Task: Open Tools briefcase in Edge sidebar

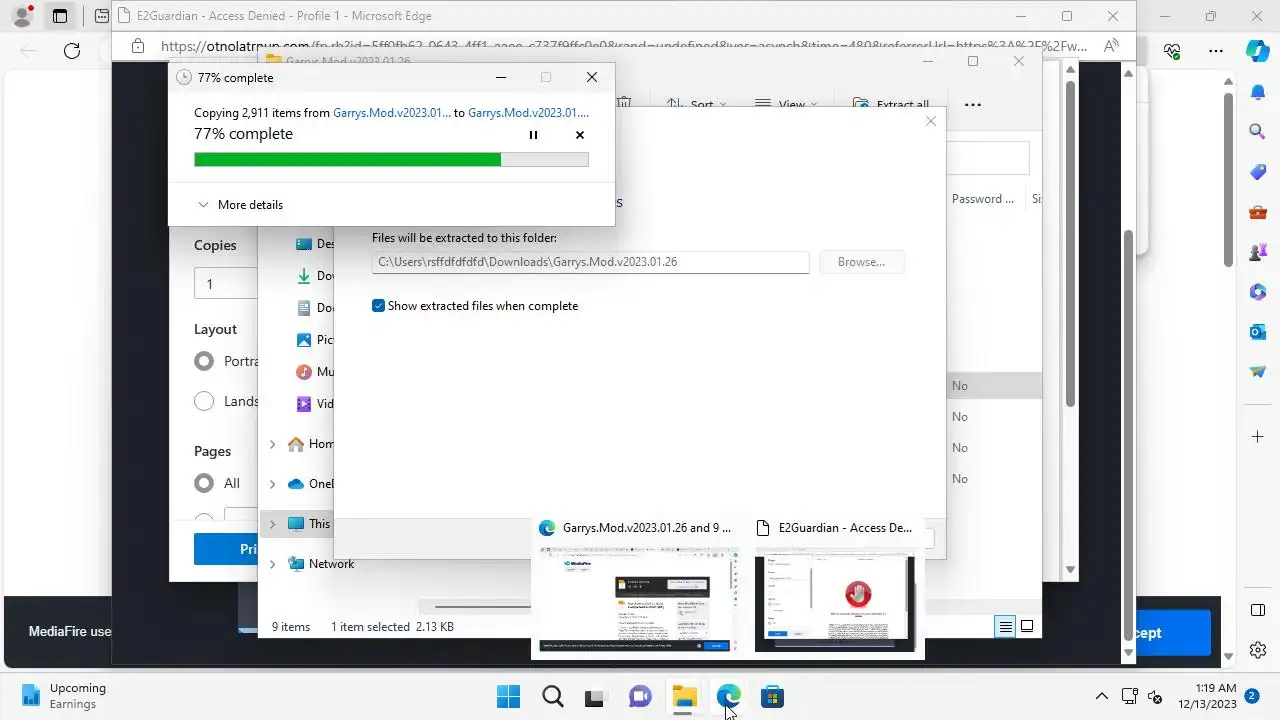Action: 1258,212
